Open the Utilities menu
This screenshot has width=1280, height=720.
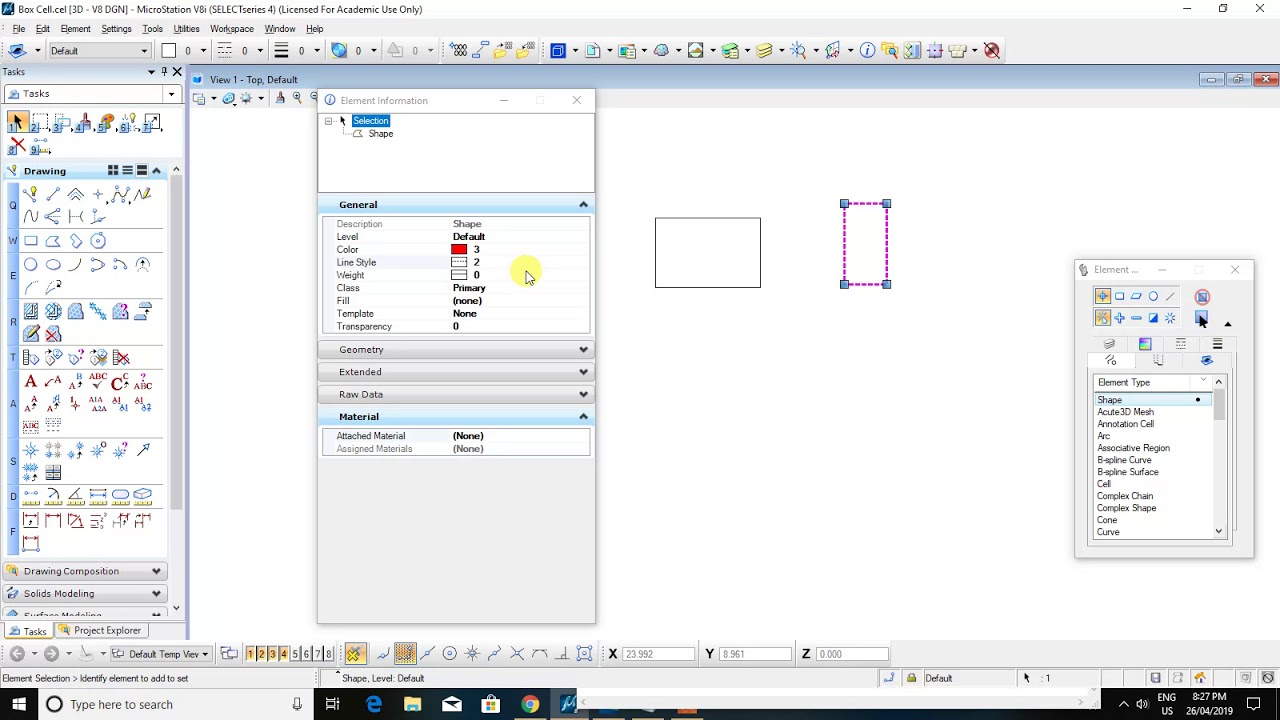pos(186,29)
